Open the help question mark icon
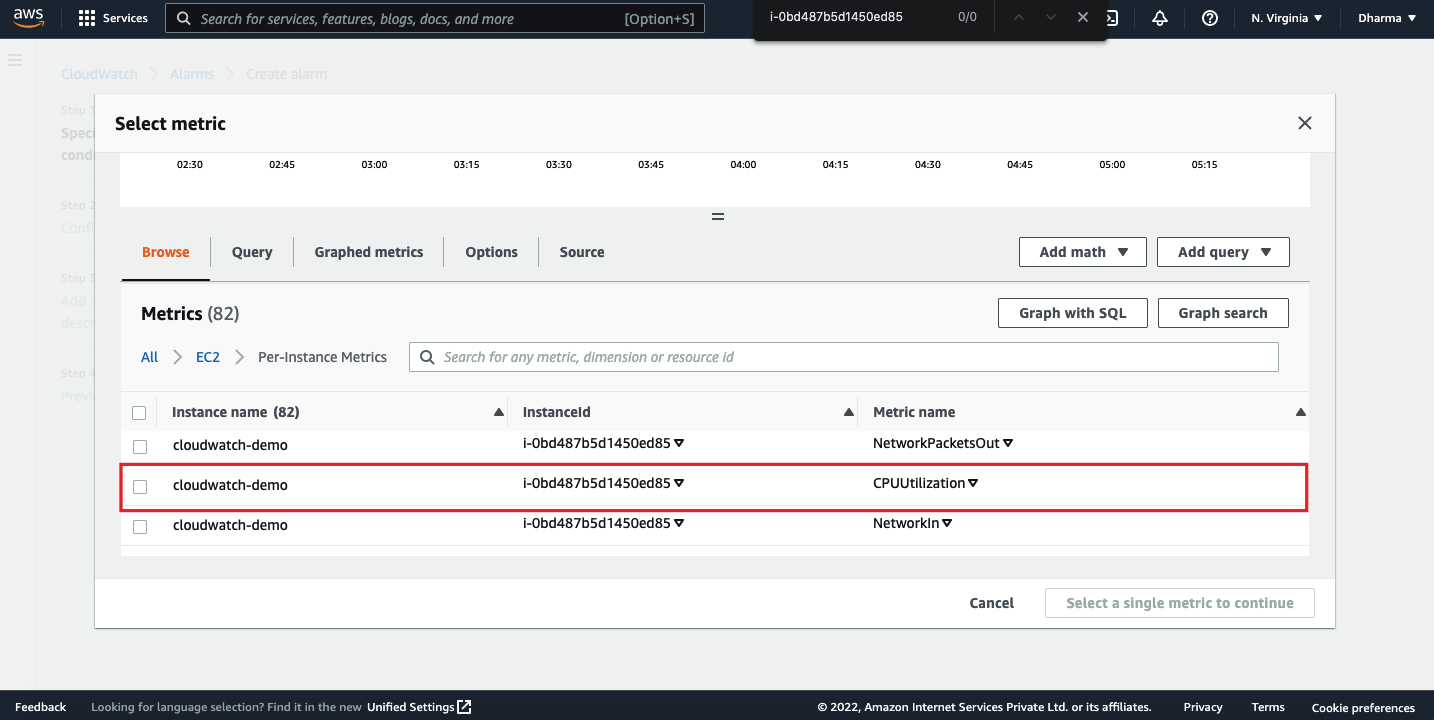Viewport: 1434px width, 720px height. 1210,18
